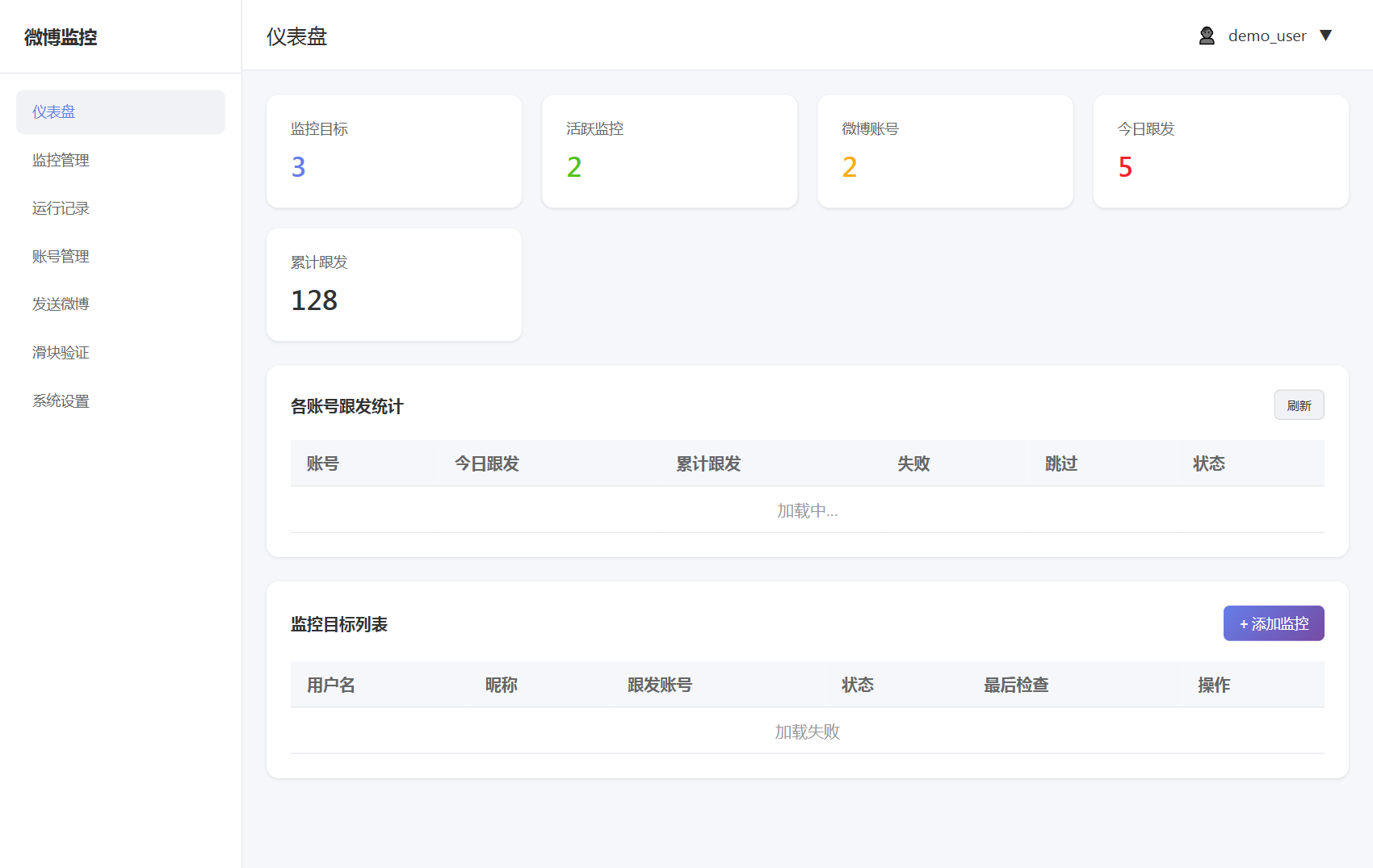Open 运行记录 sidebar item
Viewport: 1373px width, 868px height.
click(120, 208)
